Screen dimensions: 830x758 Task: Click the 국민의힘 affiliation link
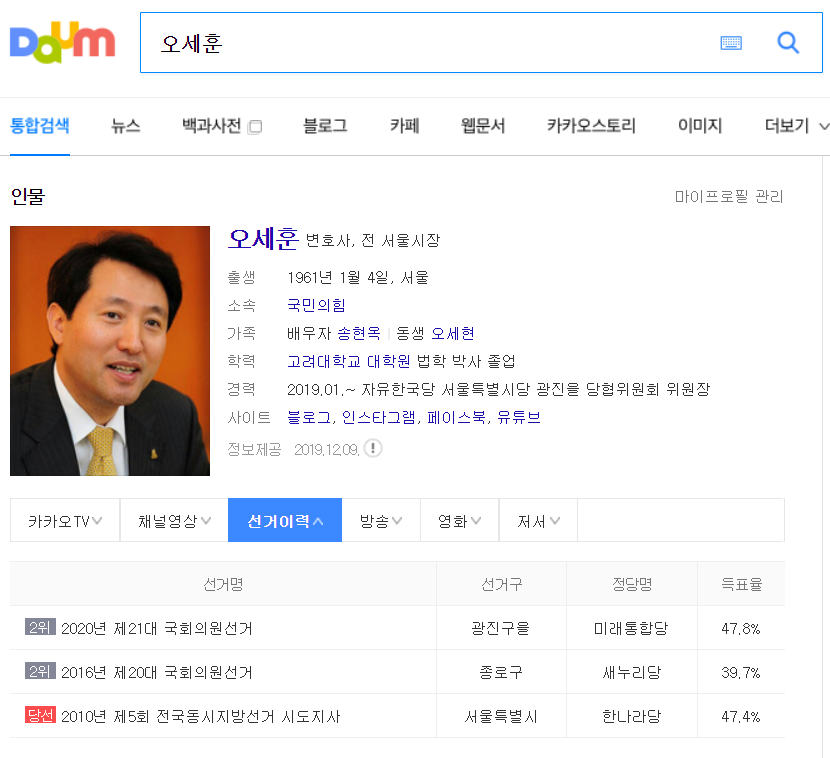tap(317, 305)
